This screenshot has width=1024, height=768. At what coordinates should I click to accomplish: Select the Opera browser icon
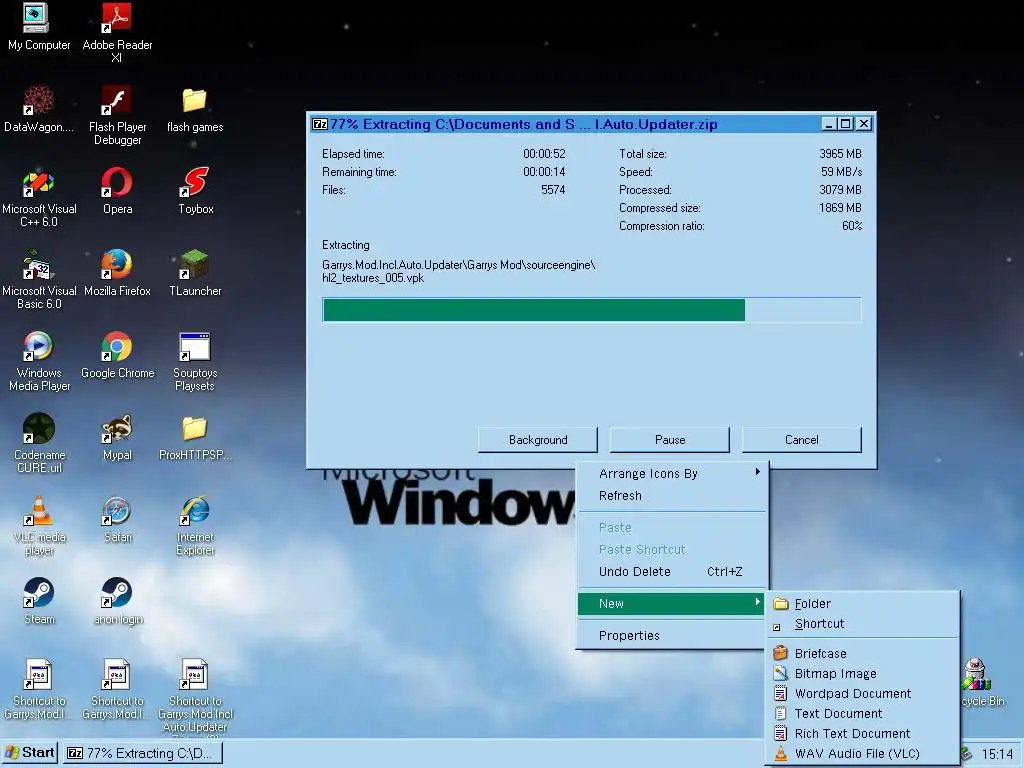[x=117, y=191]
